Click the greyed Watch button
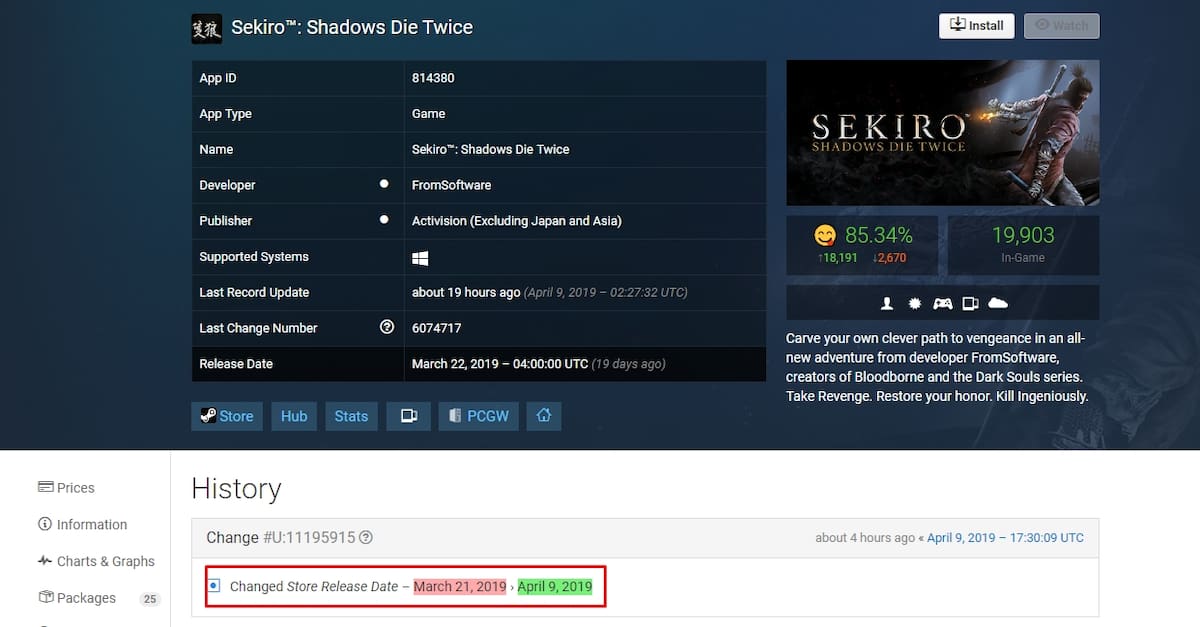1200x627 pixels. click(x=1061, y=26)
